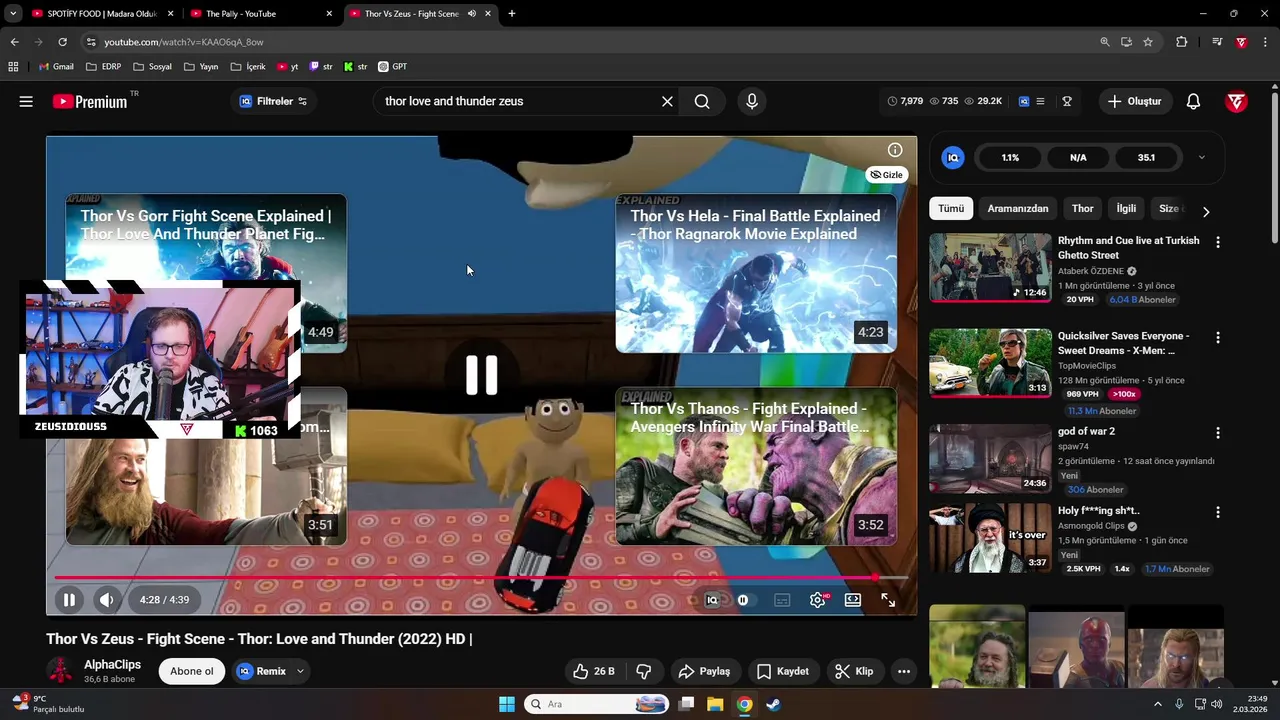Like the video (26 B)
1280x720 pixels.
[594, 671]
